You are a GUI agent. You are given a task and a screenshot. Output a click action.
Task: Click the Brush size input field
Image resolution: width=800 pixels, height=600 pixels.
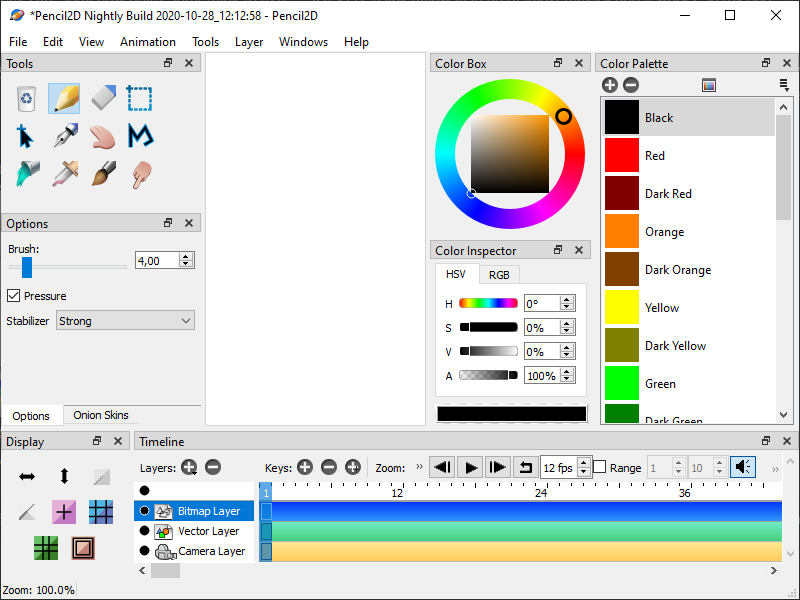click(x=158, y=261)
